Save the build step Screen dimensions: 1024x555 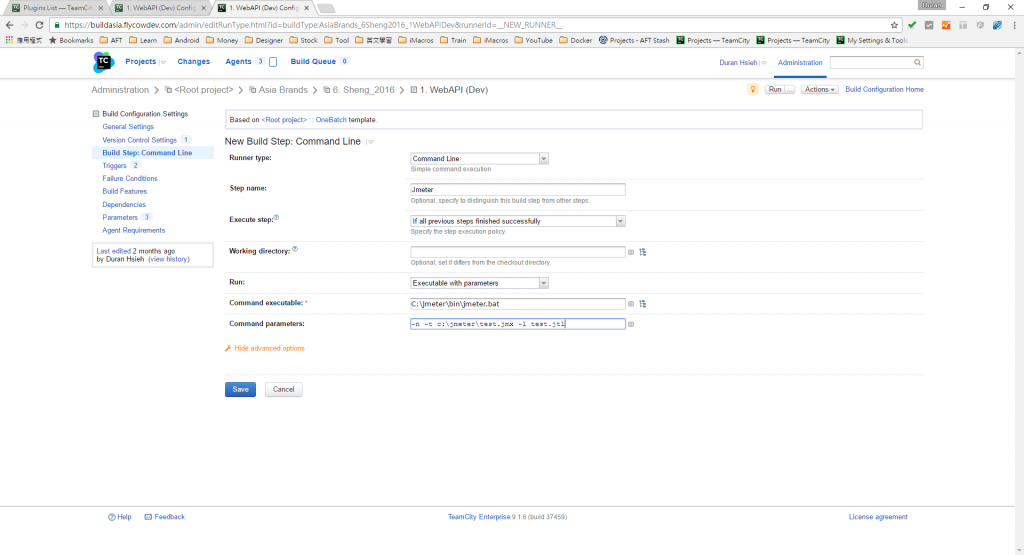[x=240, y=390]
